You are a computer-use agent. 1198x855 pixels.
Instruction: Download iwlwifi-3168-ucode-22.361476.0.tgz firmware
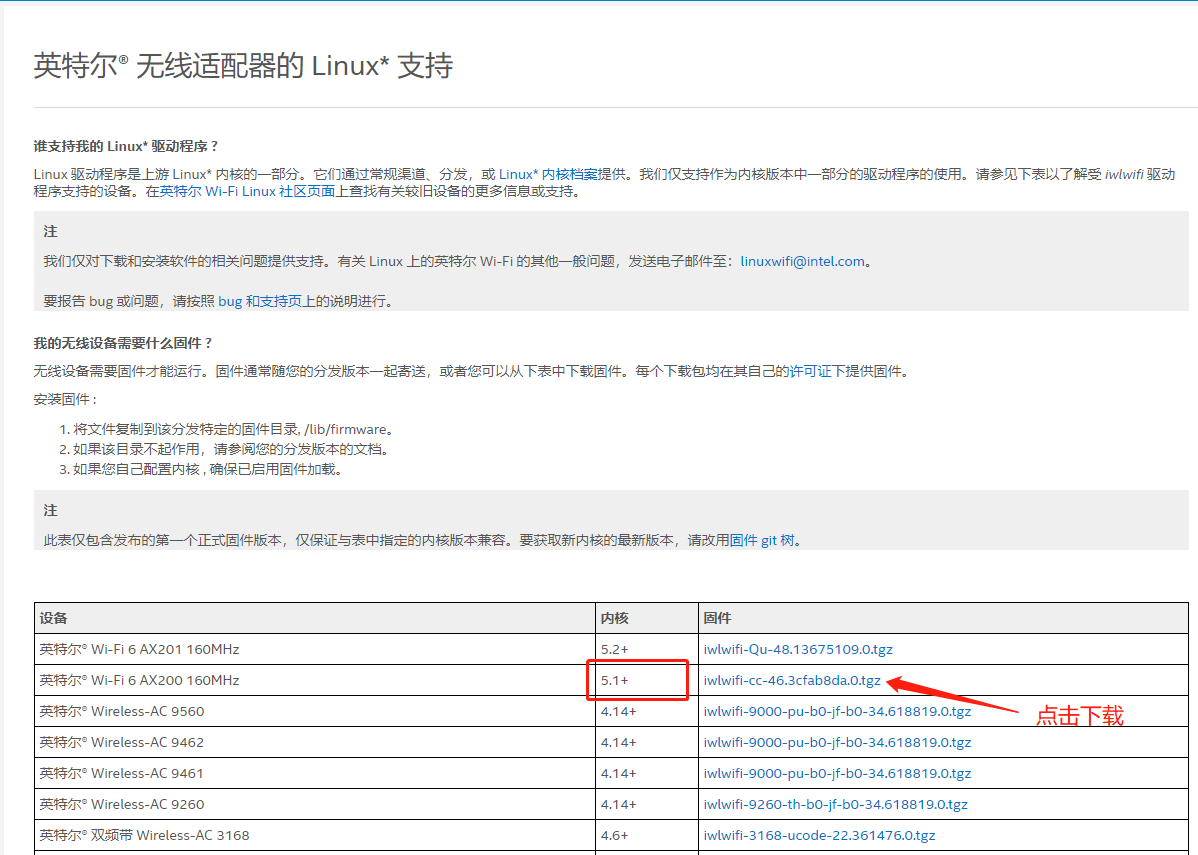(819, 835)
